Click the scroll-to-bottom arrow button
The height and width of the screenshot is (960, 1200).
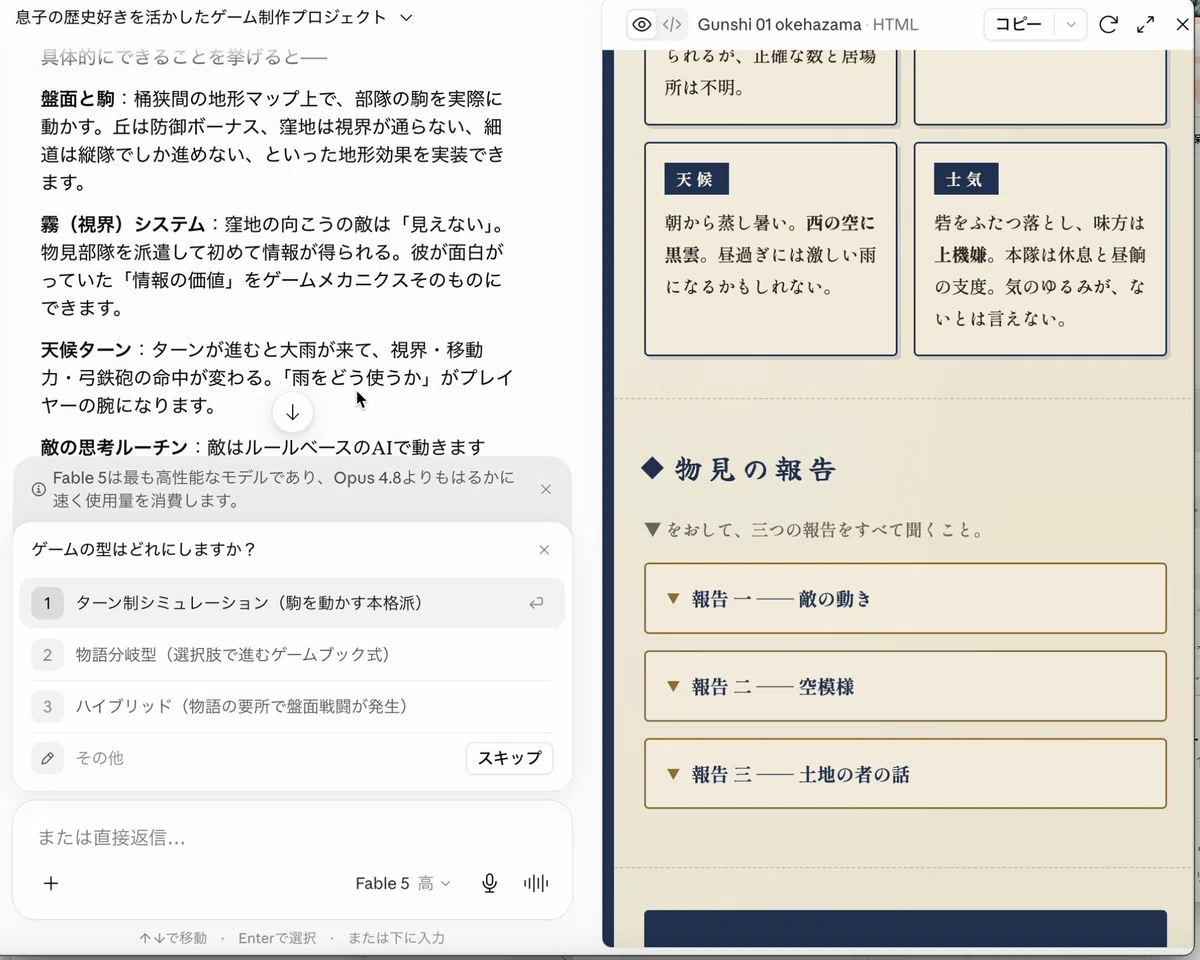(x=293, y=412)
